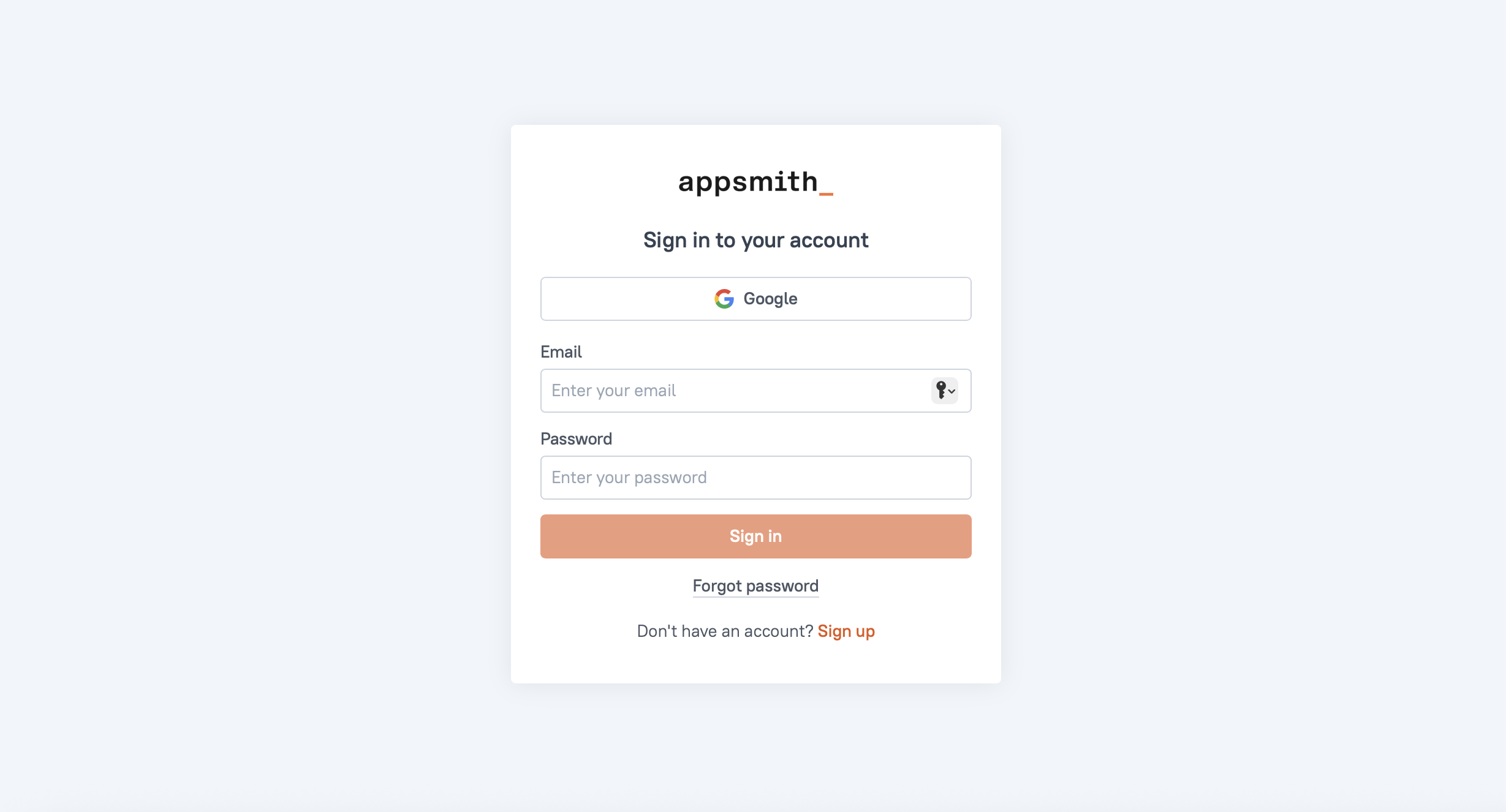This screenshot has height=812, width=1506.
Task: Click the "Don't have an account?" text
Action: 725,631
